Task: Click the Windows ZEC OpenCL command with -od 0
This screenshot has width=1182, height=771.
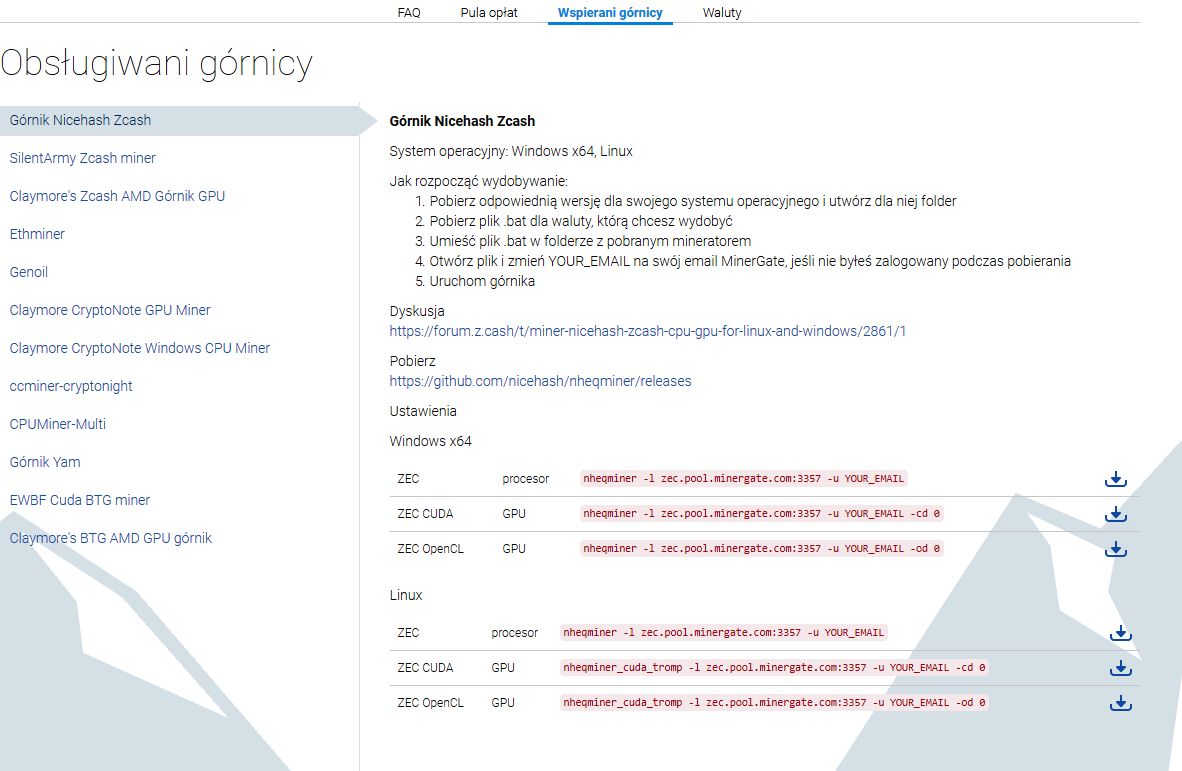Action: pyautogui.click(x=761, y=549)
